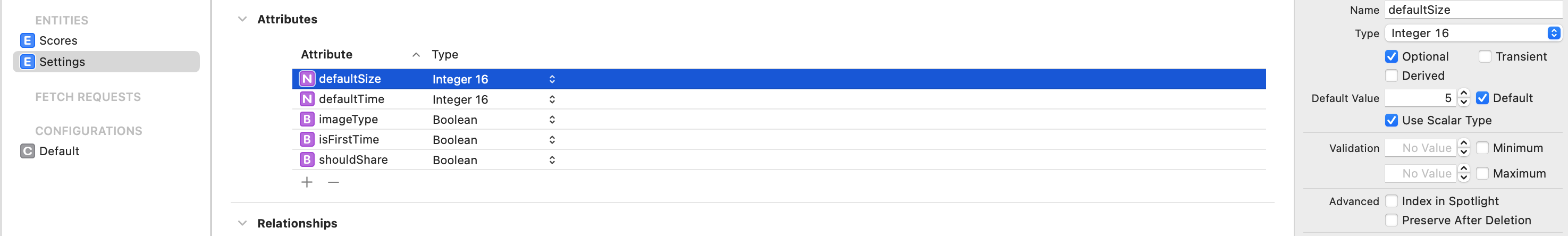
Task: Add a new attribute with plus icon
Action: (307, 182)
